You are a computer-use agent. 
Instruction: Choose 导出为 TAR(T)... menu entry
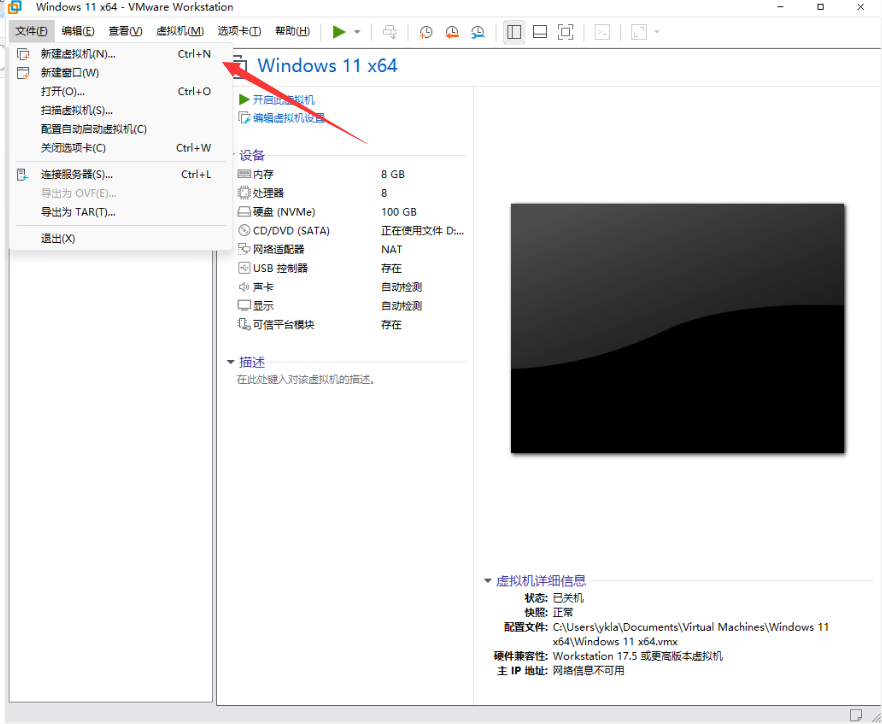coord(120,212)
